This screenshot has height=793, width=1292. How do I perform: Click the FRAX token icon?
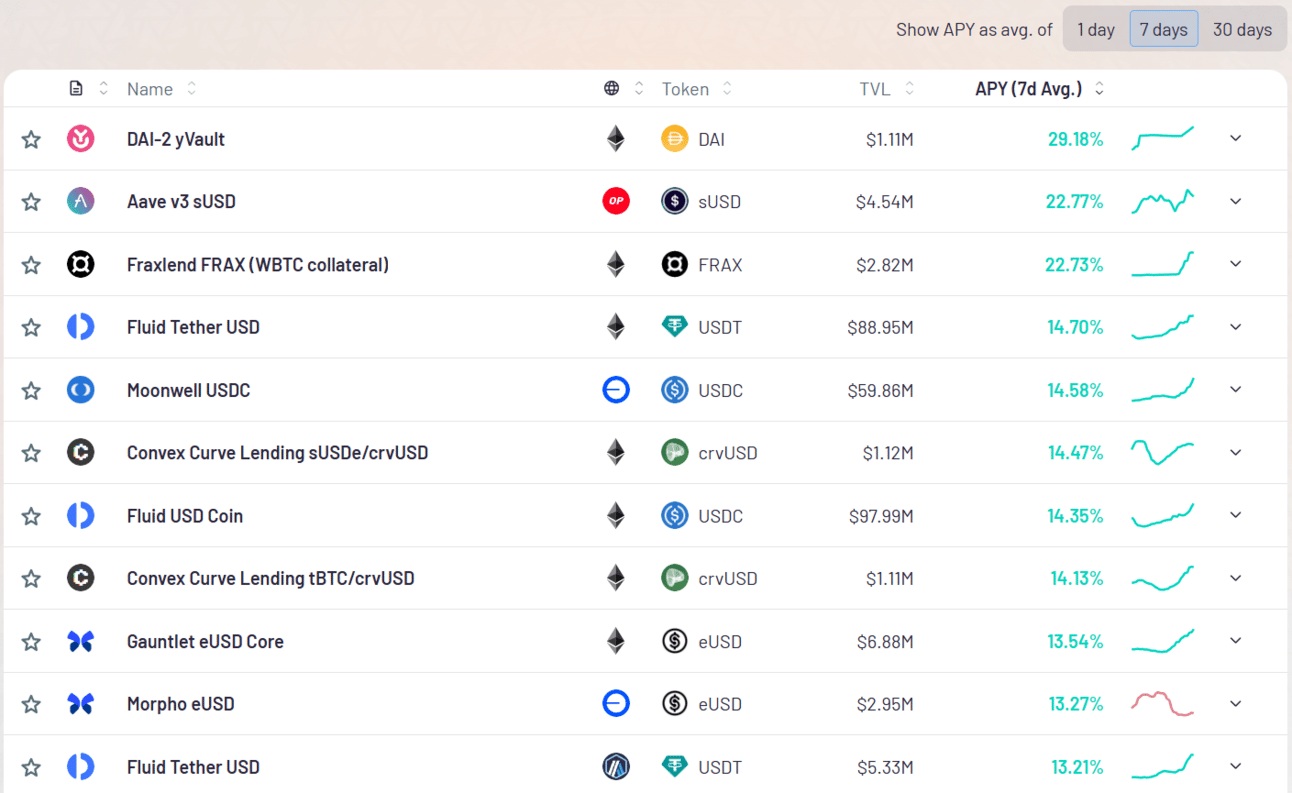675,265
